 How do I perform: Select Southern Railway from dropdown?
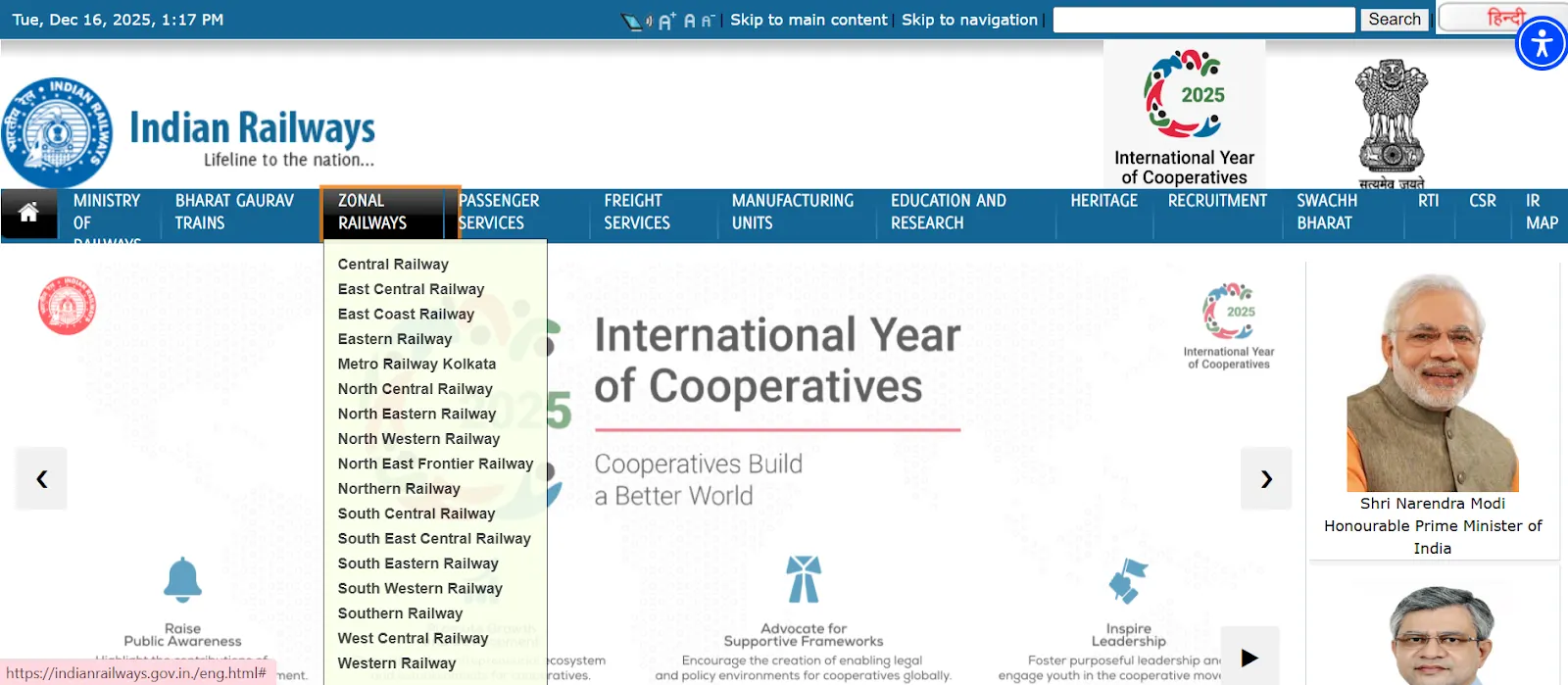tap(400, 613)
